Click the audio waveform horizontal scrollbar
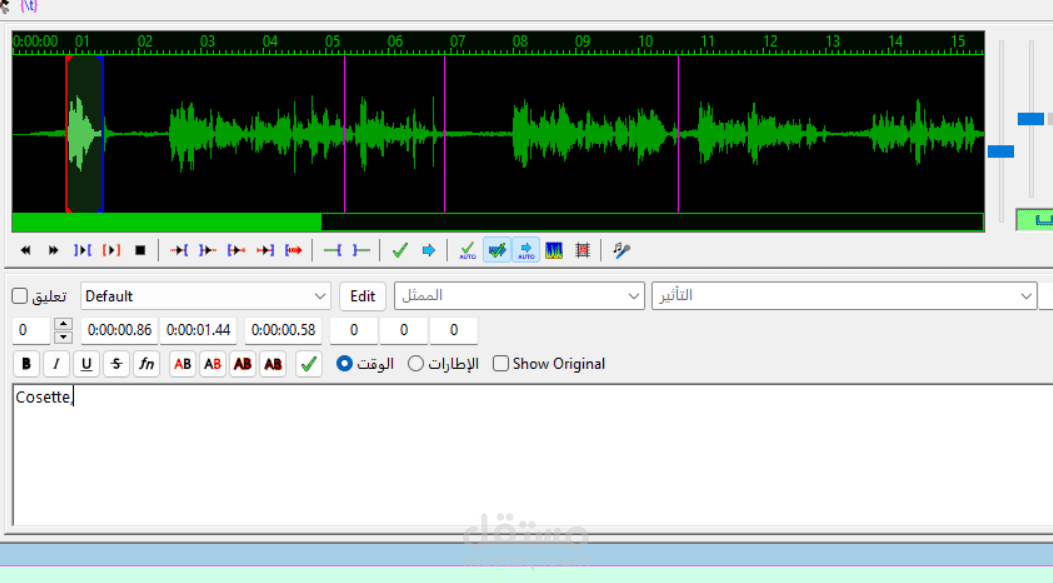This screenshot has width=1053, height=583. pos(498,222)
